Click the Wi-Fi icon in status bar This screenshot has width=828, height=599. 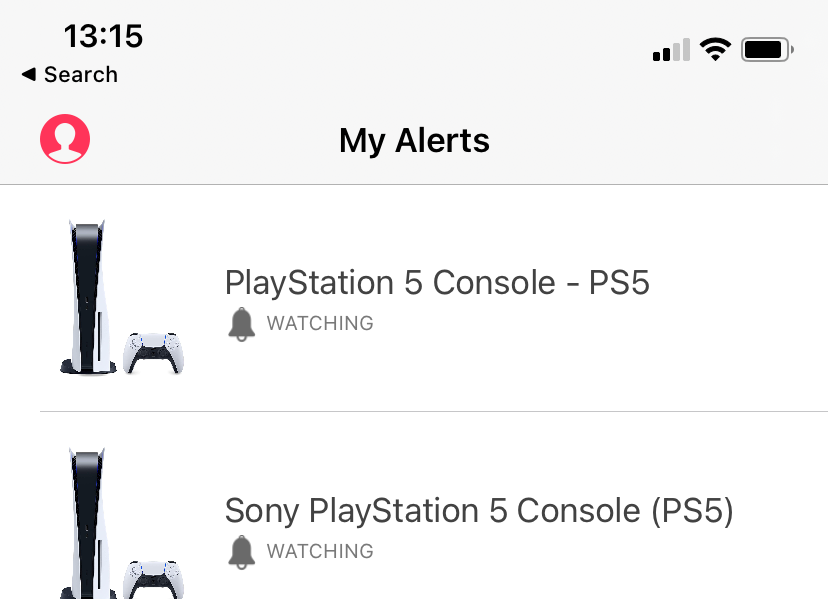click(715, 49)
